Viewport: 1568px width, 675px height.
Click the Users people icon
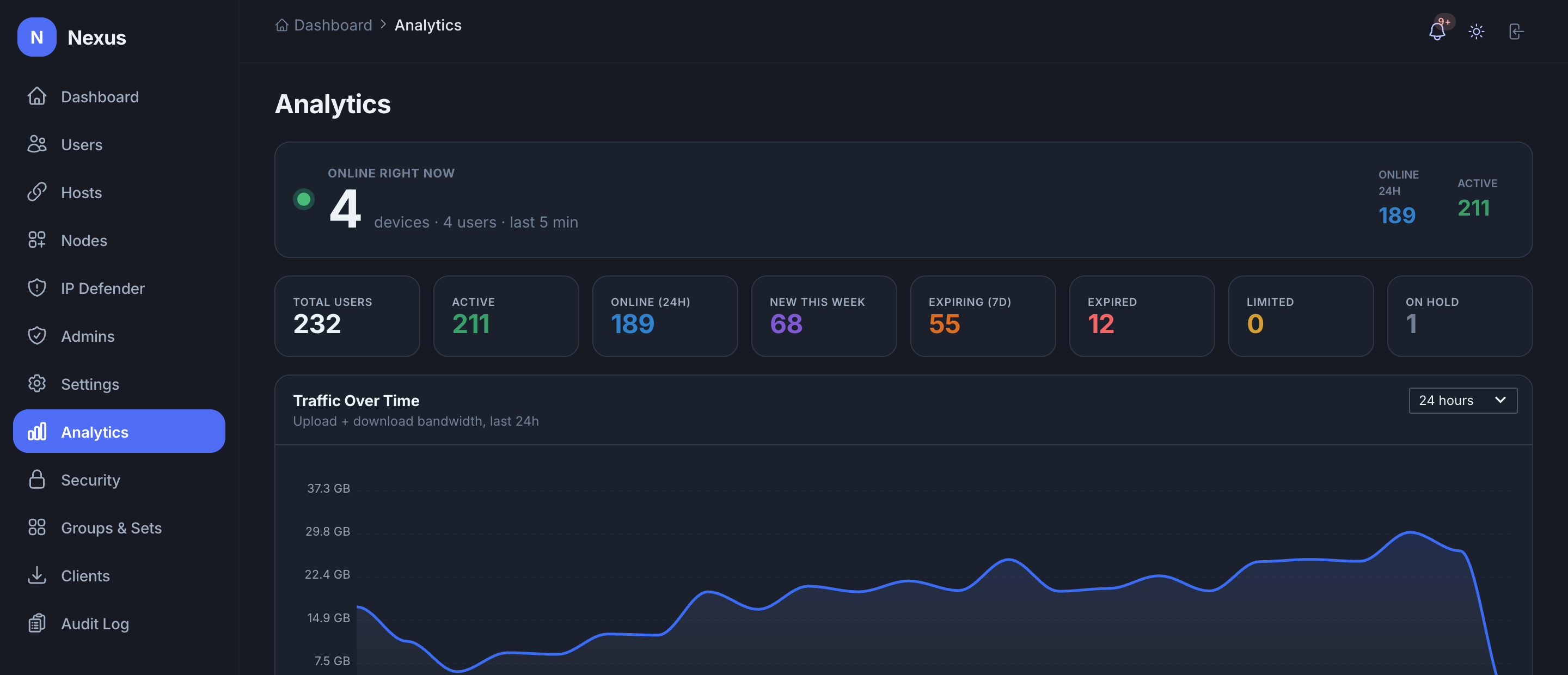[36, 144]
